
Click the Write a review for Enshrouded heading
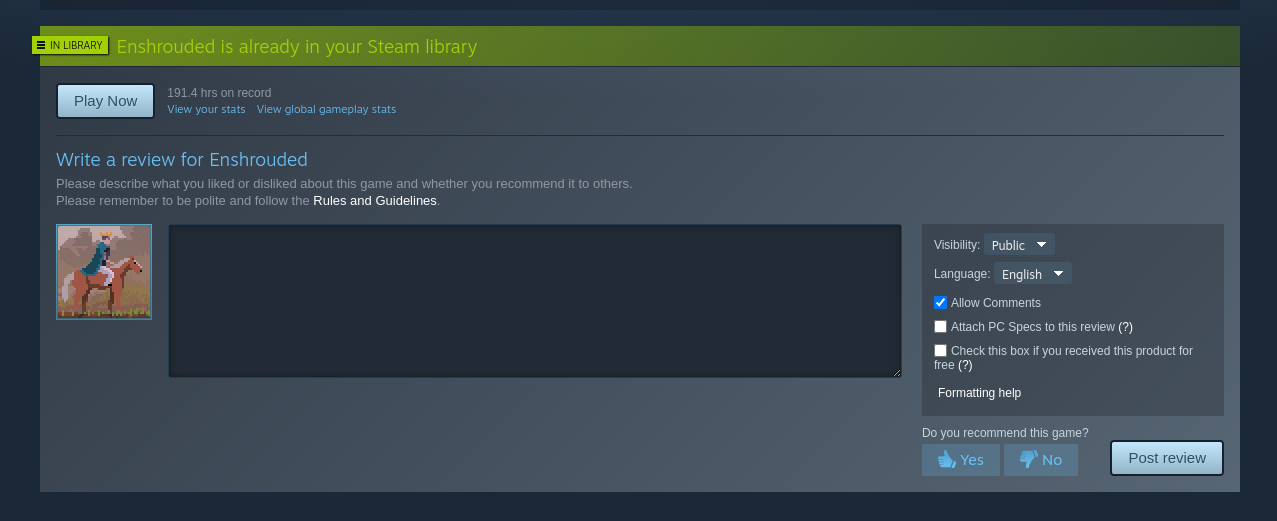182,159
